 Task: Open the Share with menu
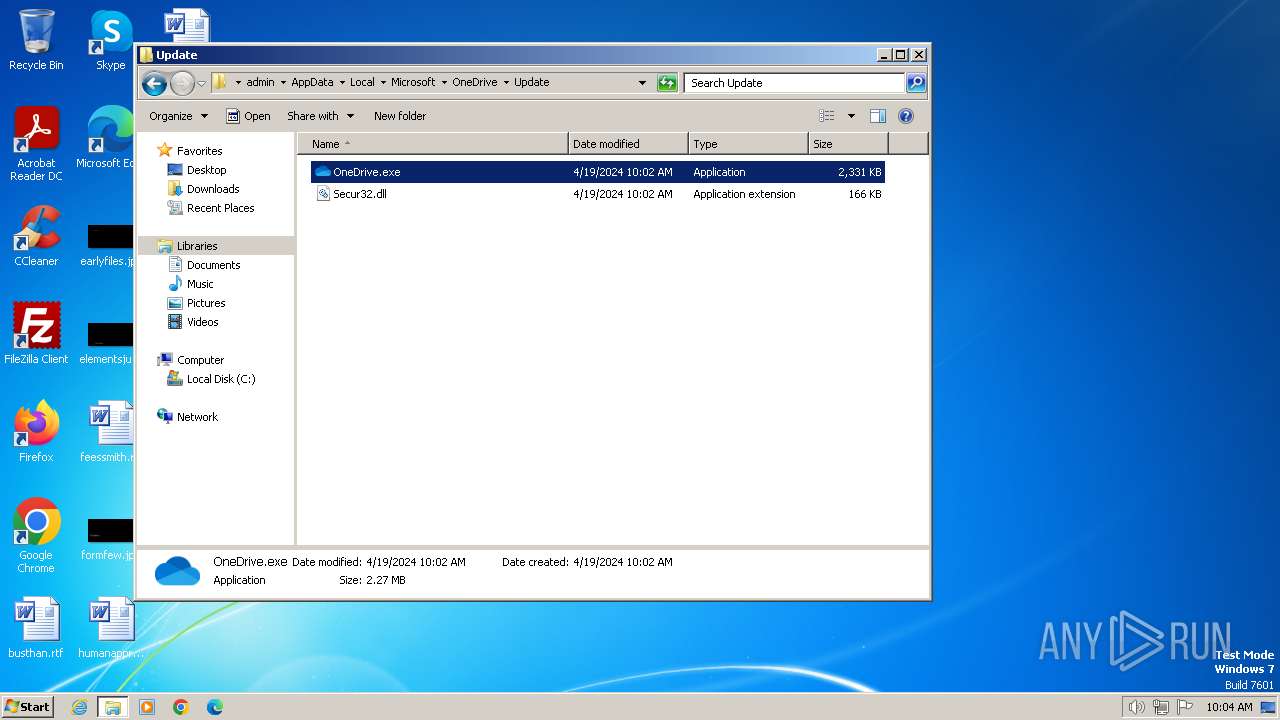coord(320,116)
